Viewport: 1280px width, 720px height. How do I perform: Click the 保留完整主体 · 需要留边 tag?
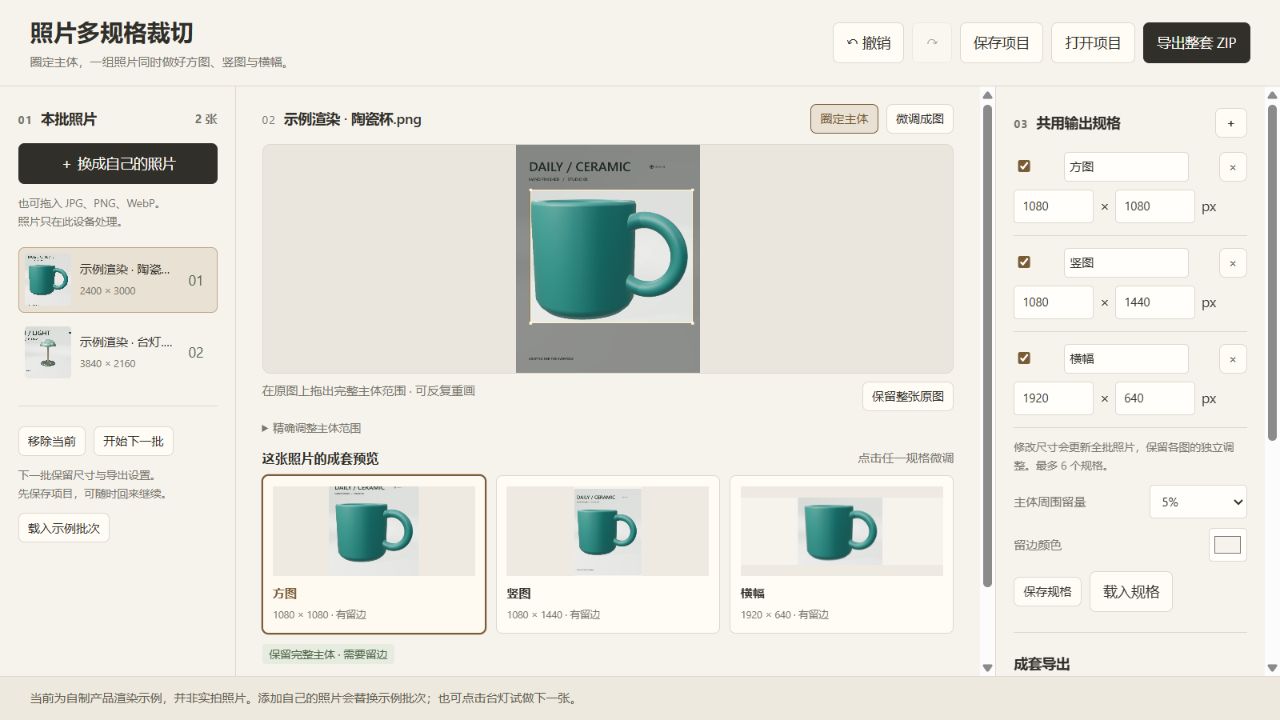328,654
